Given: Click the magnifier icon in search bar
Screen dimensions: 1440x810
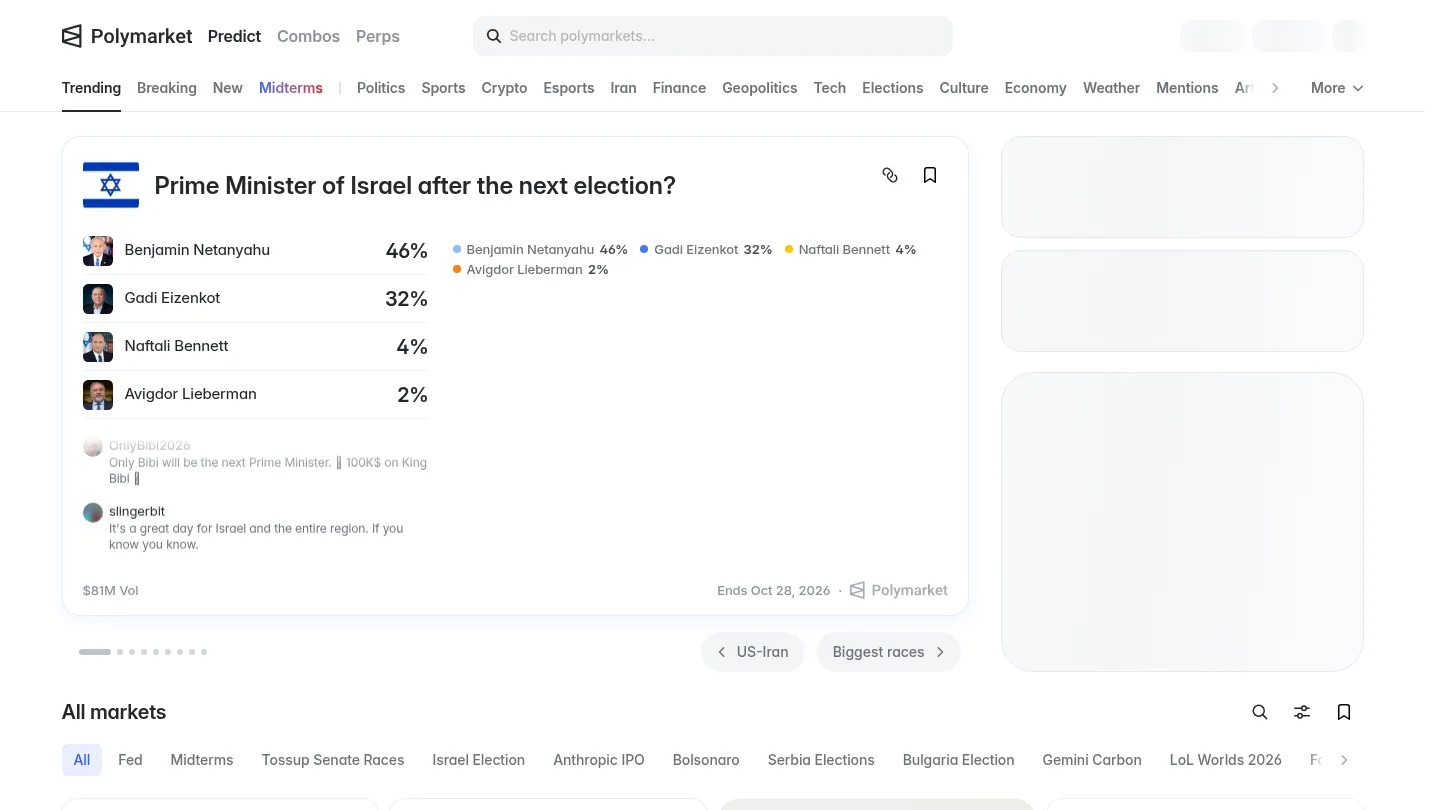Looking at the screenshot, I should point(494,36).
